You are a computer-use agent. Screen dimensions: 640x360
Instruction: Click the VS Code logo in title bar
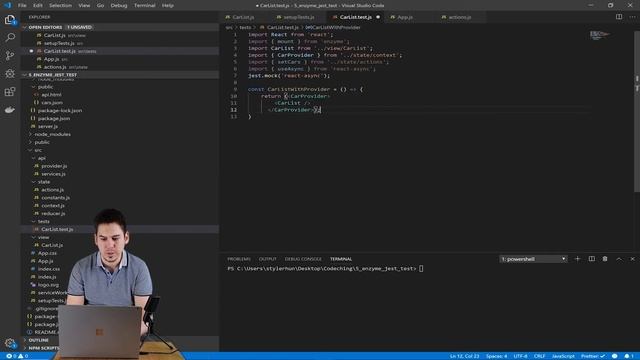click(8, 5)
